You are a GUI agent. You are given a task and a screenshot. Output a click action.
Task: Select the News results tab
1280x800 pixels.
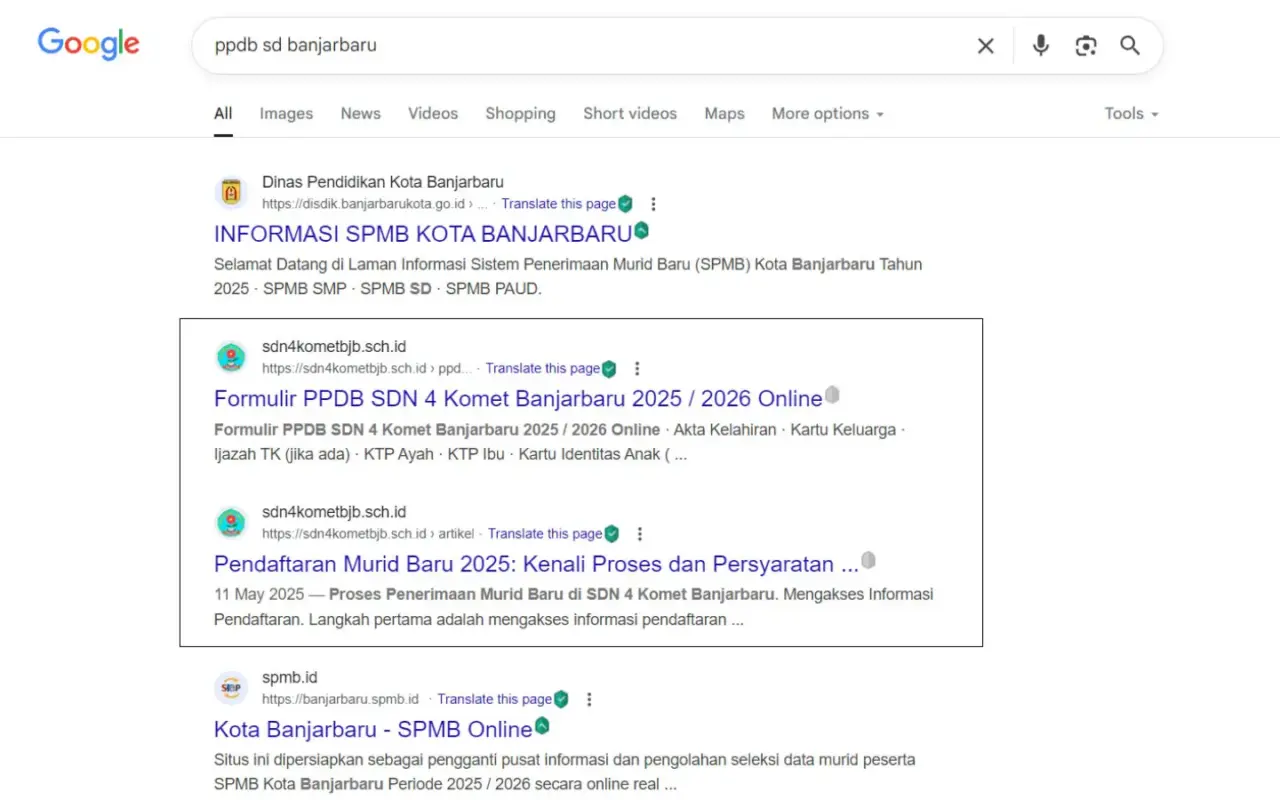360,113
